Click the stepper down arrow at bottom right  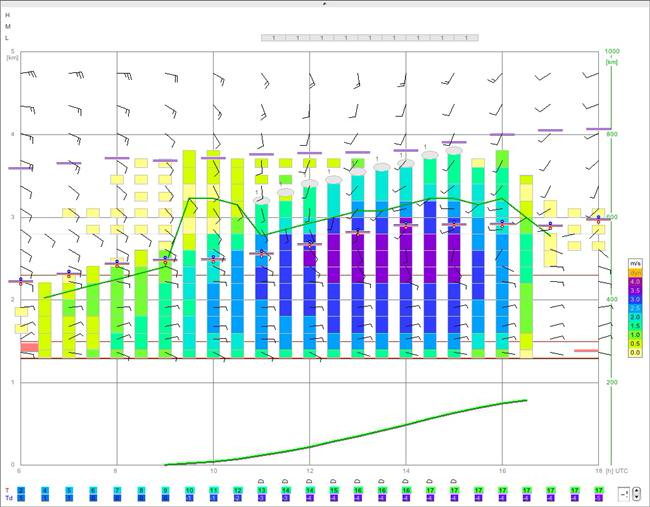point(636,497)
